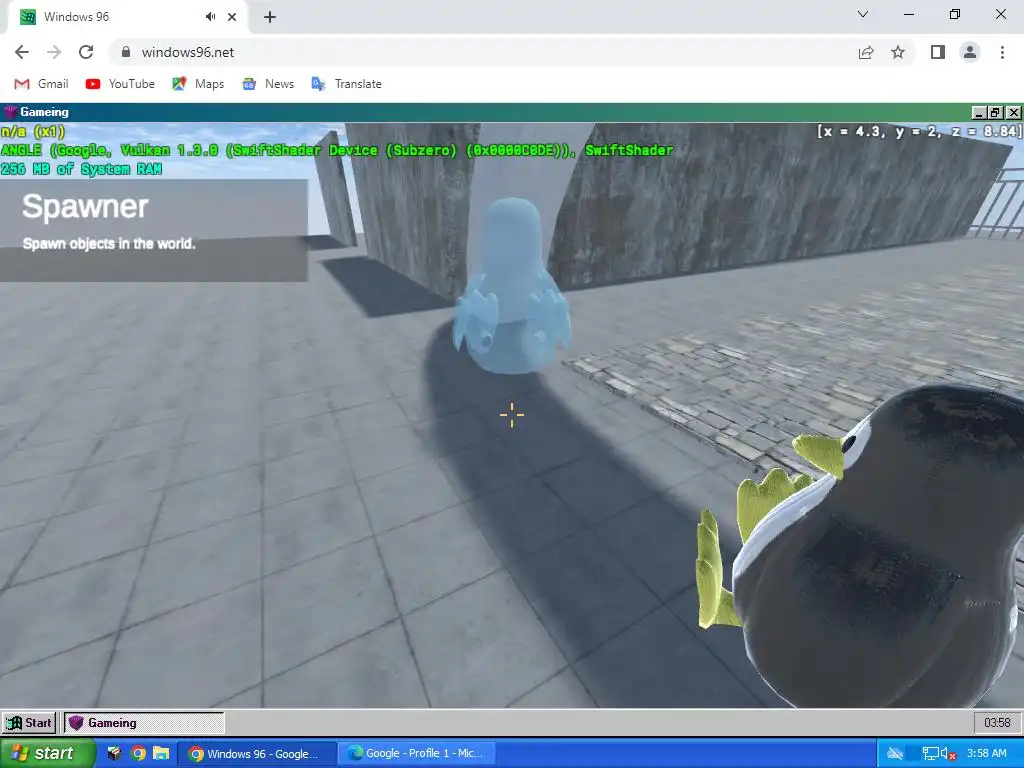Image resolution: width=1024 pixels, height=768 pixels.
Task: Click the yellow crosshair
Action: pyautogui.click(x=512, y=415)
